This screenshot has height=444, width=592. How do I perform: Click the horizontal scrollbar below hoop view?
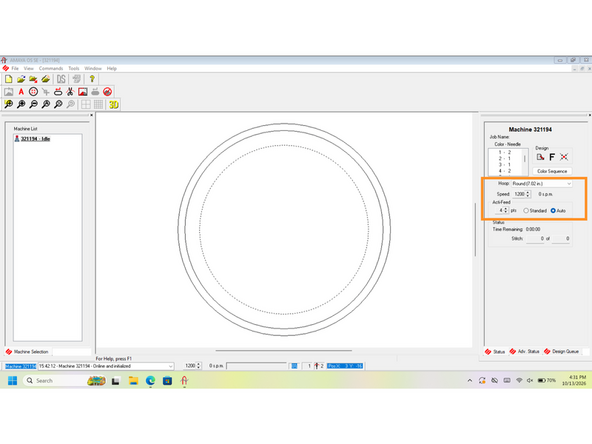tap(284, 350)
